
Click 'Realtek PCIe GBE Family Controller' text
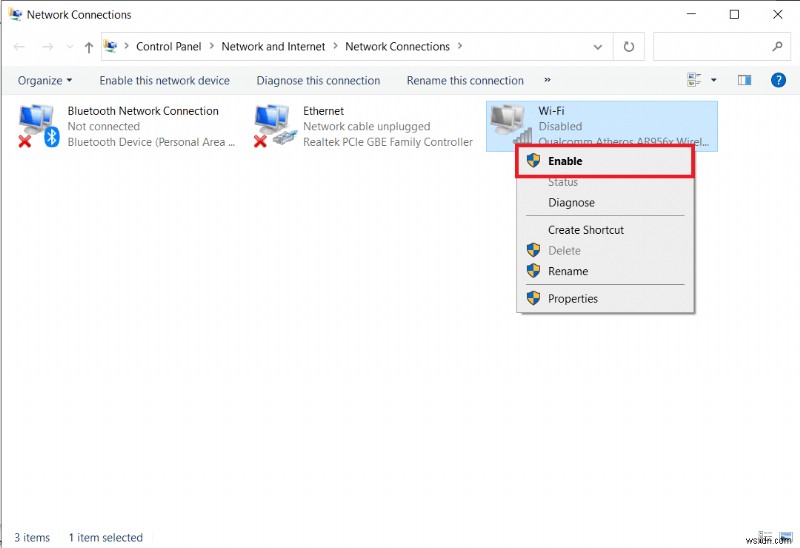[388, 142]
